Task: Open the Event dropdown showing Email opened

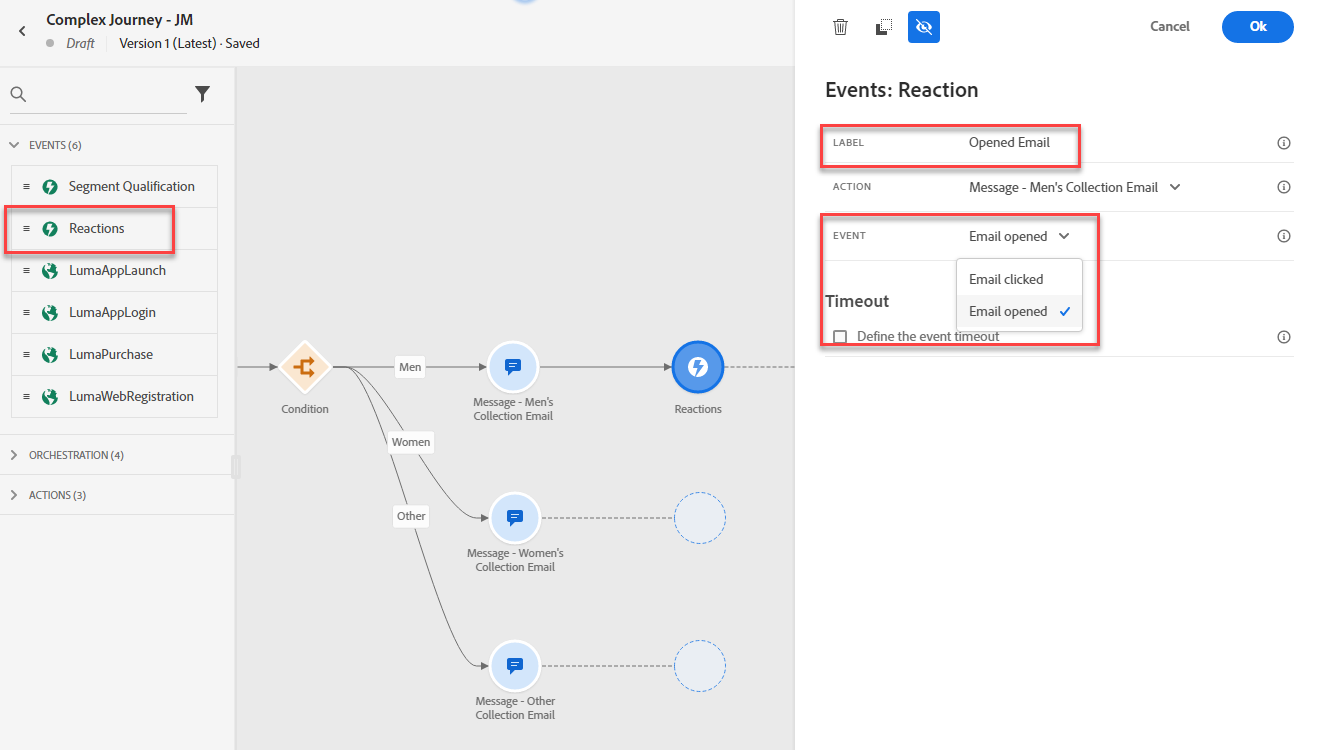Action: pyautogui.click(x=1019, y=237)
